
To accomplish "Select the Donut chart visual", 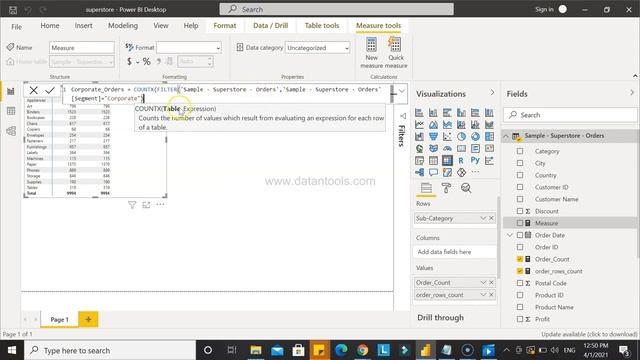I will [475, 136].
